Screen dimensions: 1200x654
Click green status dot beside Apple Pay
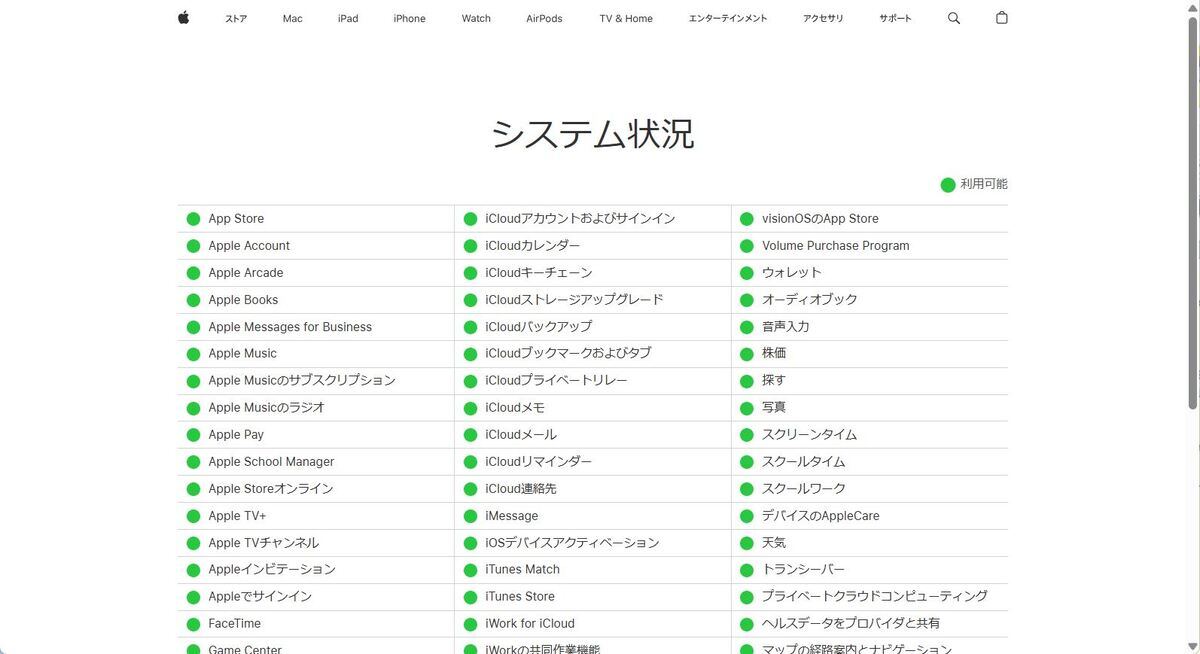click(x=193, y=435)
